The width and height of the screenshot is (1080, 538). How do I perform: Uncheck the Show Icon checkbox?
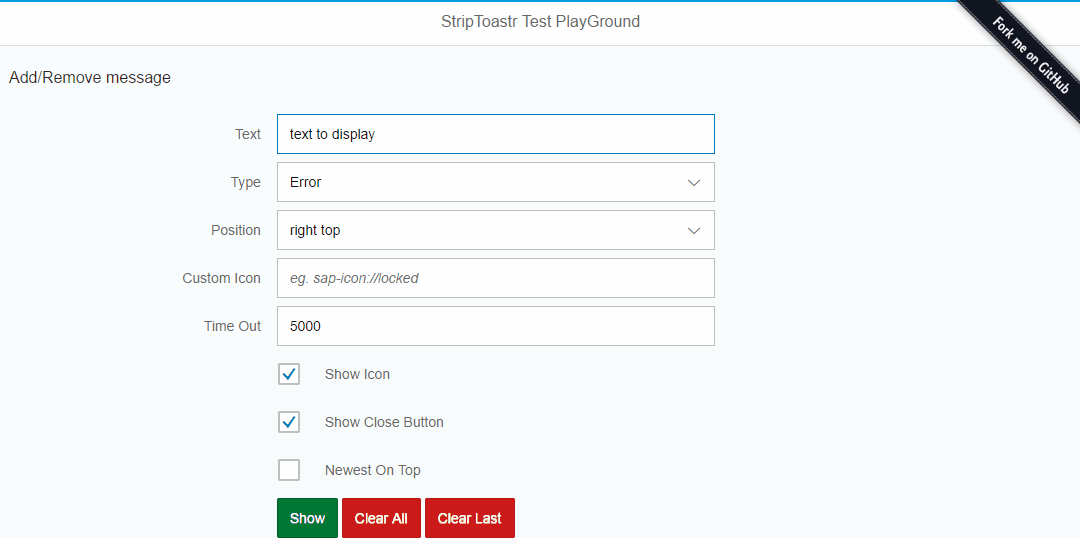pyautogui.click(x=289, y=374)
